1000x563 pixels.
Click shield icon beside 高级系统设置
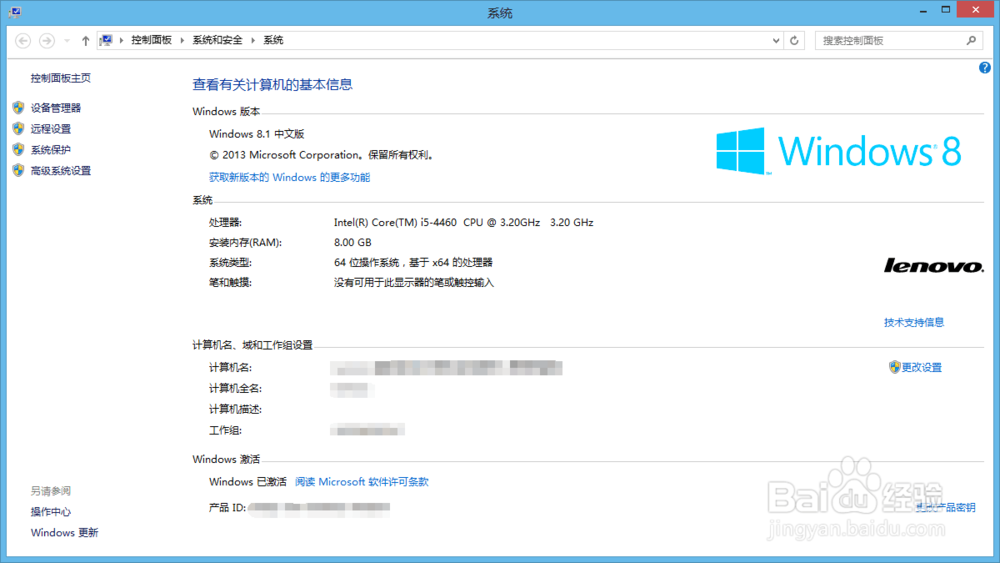18,171
